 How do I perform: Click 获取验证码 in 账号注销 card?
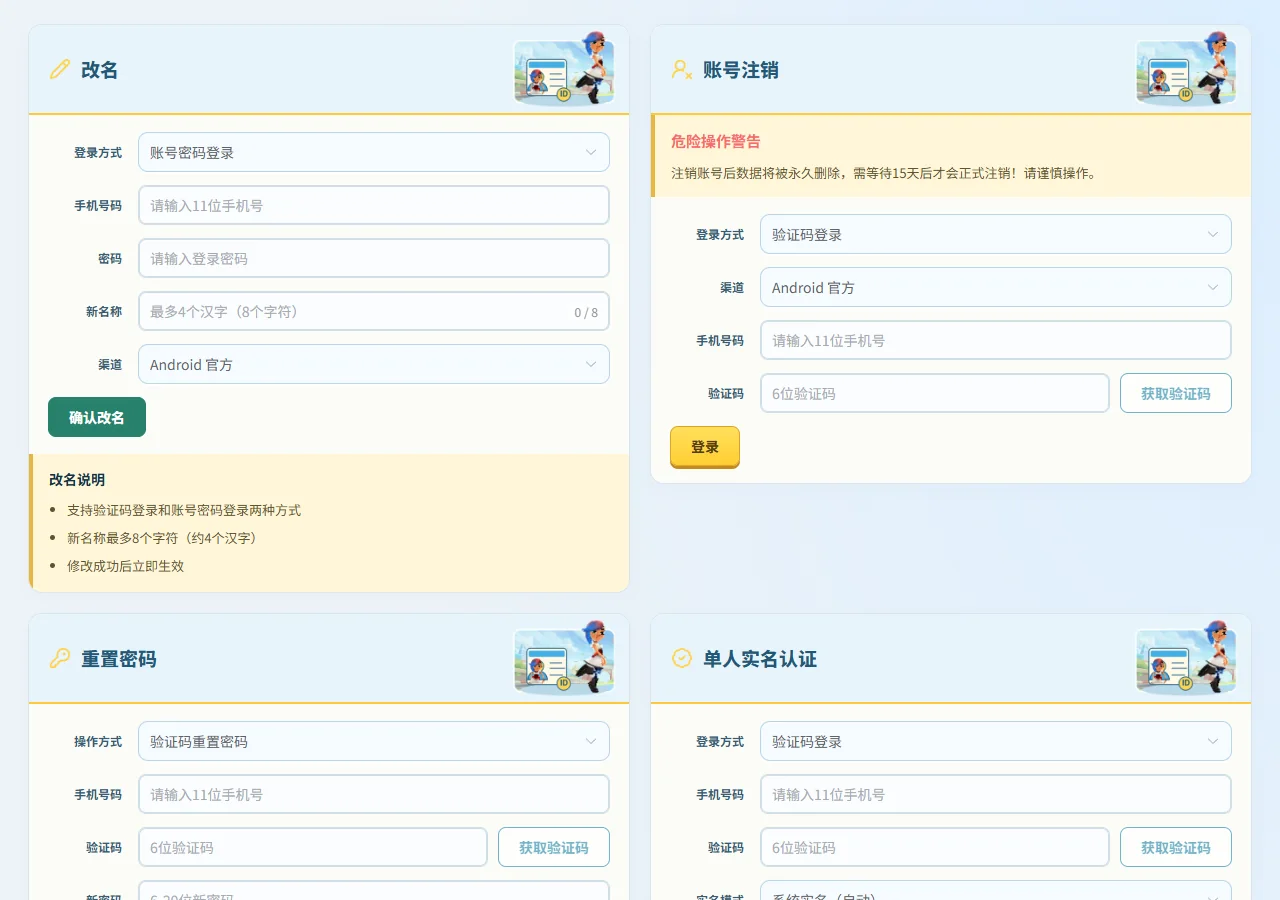click(1176, 393)
